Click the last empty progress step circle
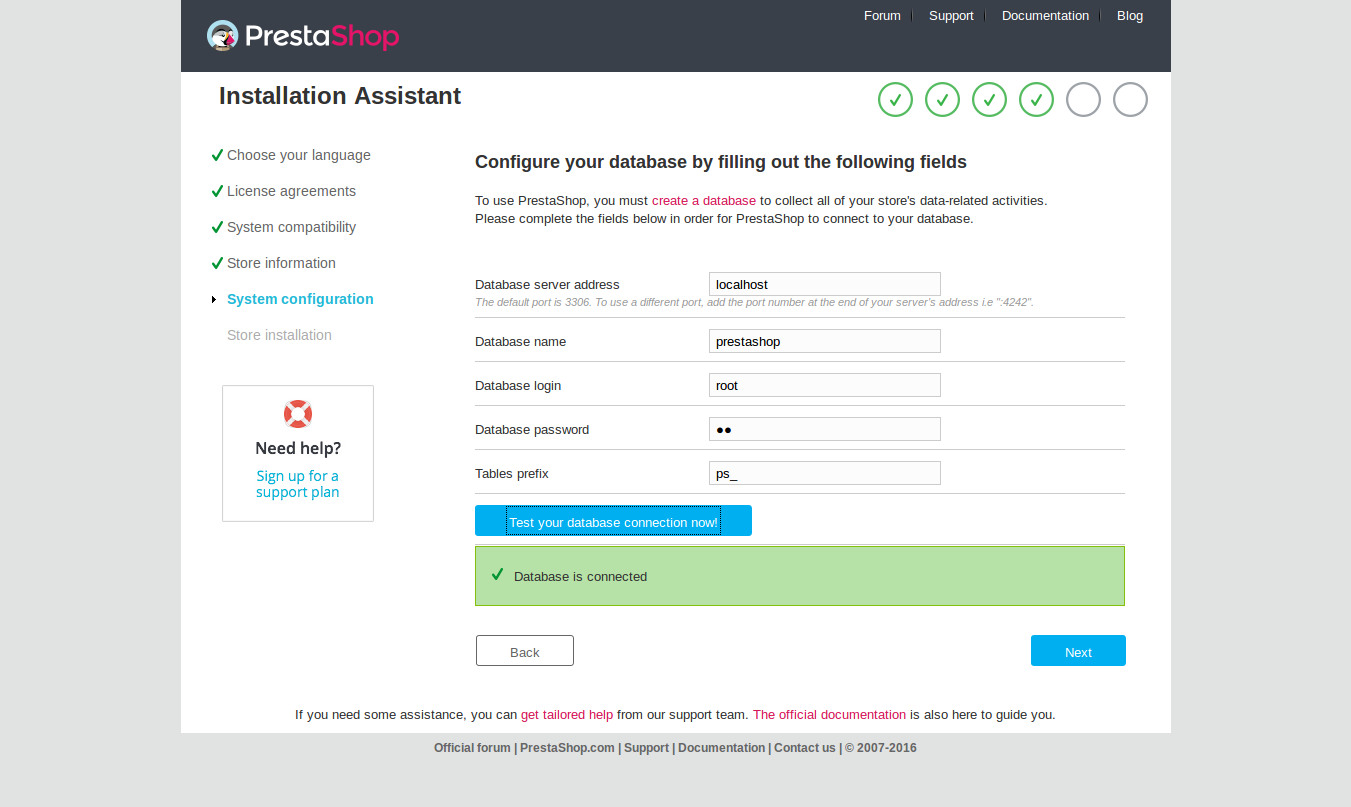 tap(1130, 100)
